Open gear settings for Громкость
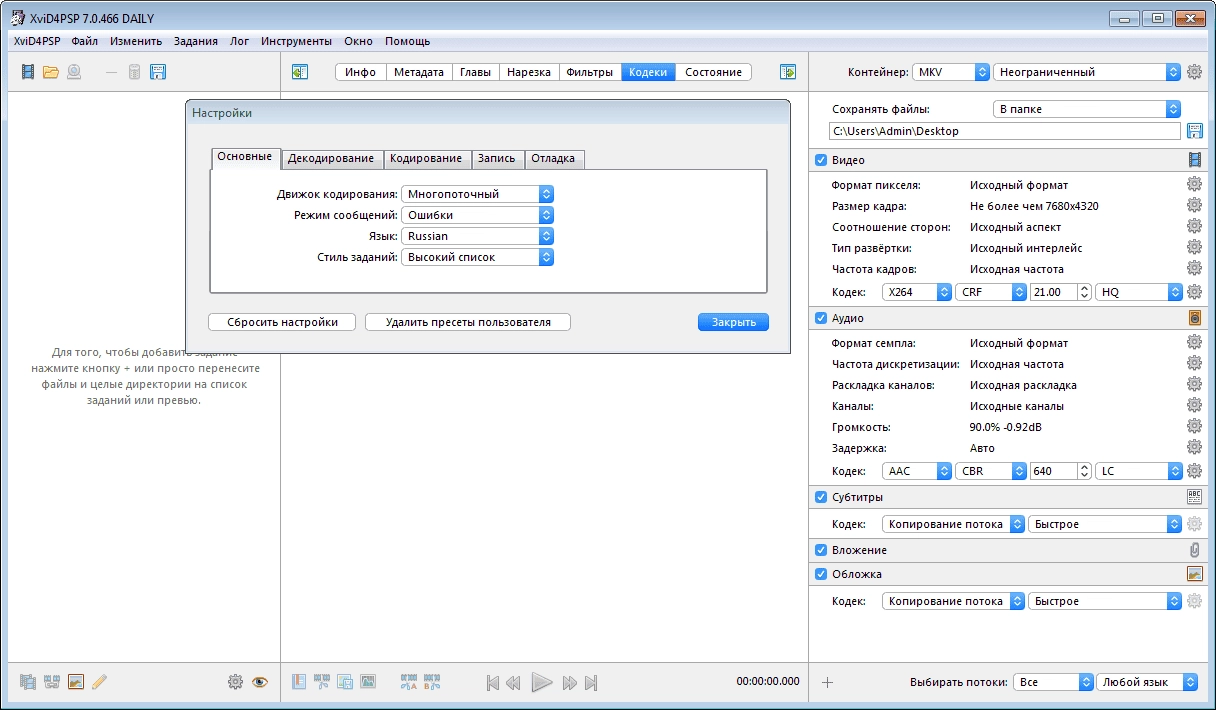This screenshot has width=1216, height=710. (x=1194, y=427)
